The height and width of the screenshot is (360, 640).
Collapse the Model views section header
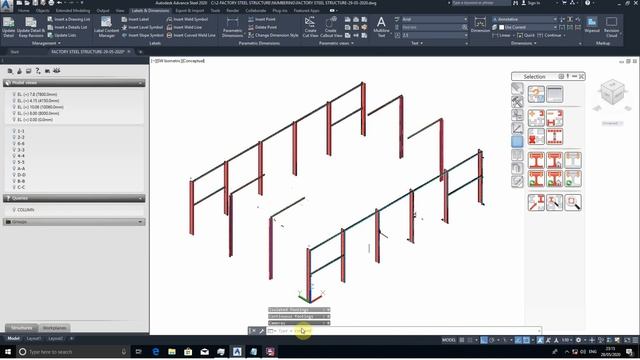point(74,83)
